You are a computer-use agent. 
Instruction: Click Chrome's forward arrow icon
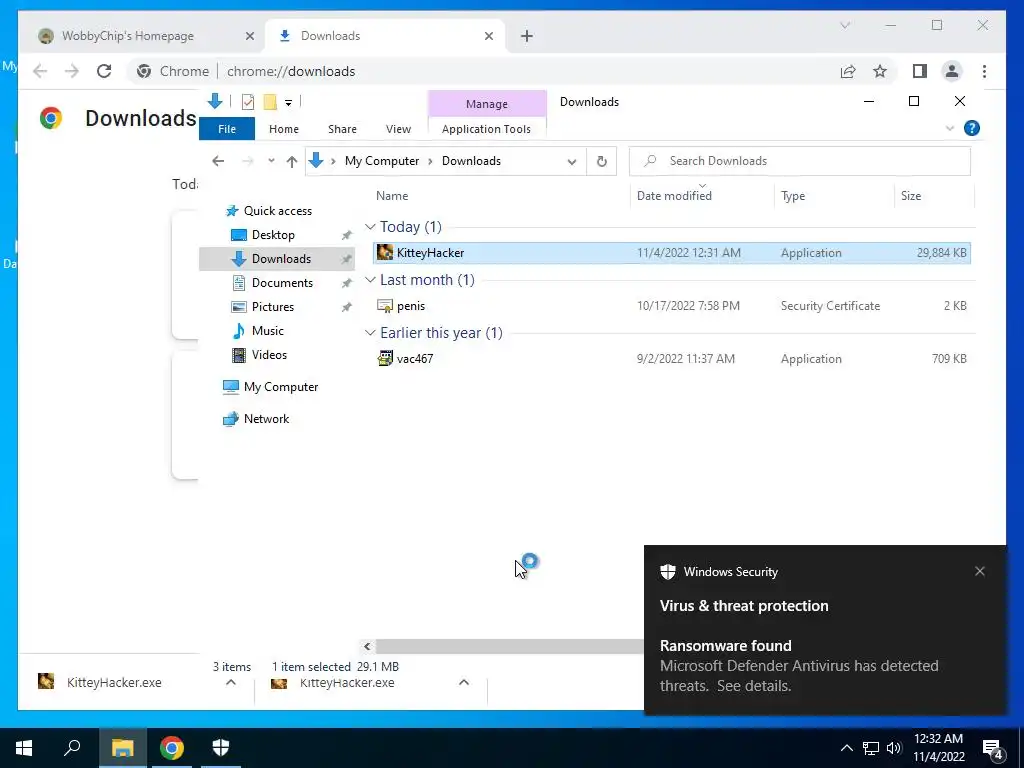point(72,71)
